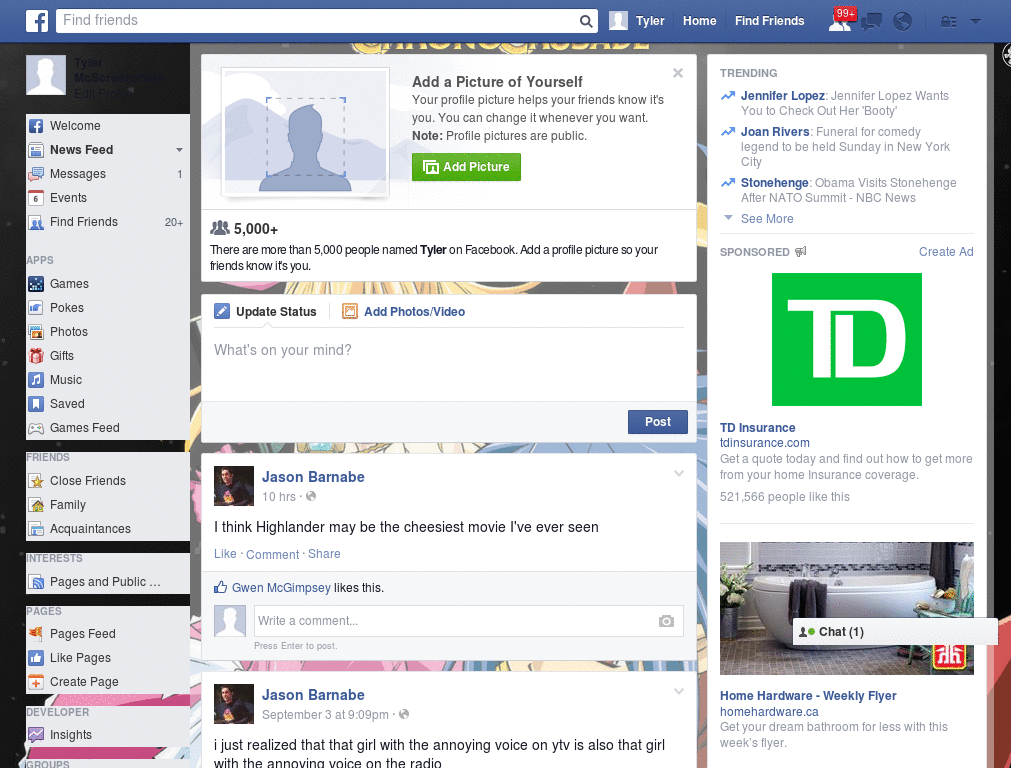Dismiss the Add a Picture card
Viewport: 1024px width, 768px height.
click(678, 73)
